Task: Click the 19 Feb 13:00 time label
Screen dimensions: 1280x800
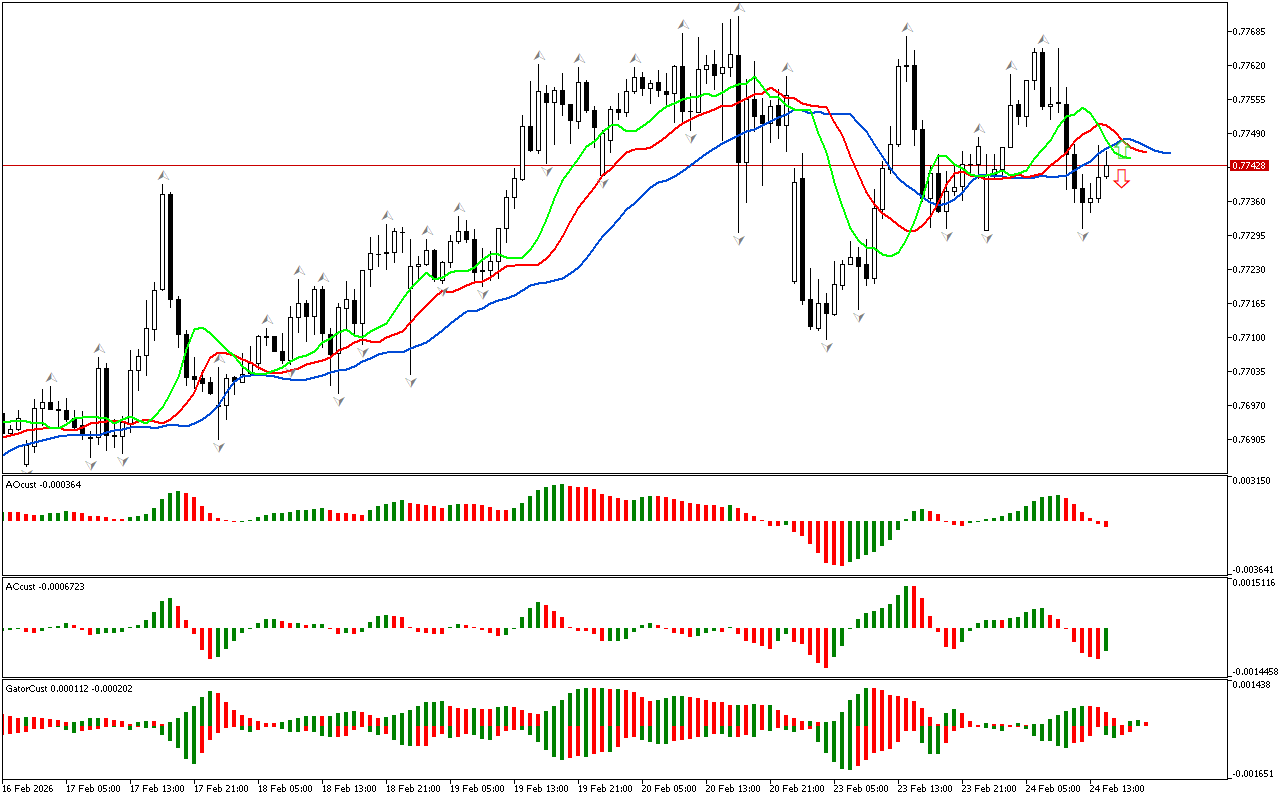Action: tap(541, 789)
